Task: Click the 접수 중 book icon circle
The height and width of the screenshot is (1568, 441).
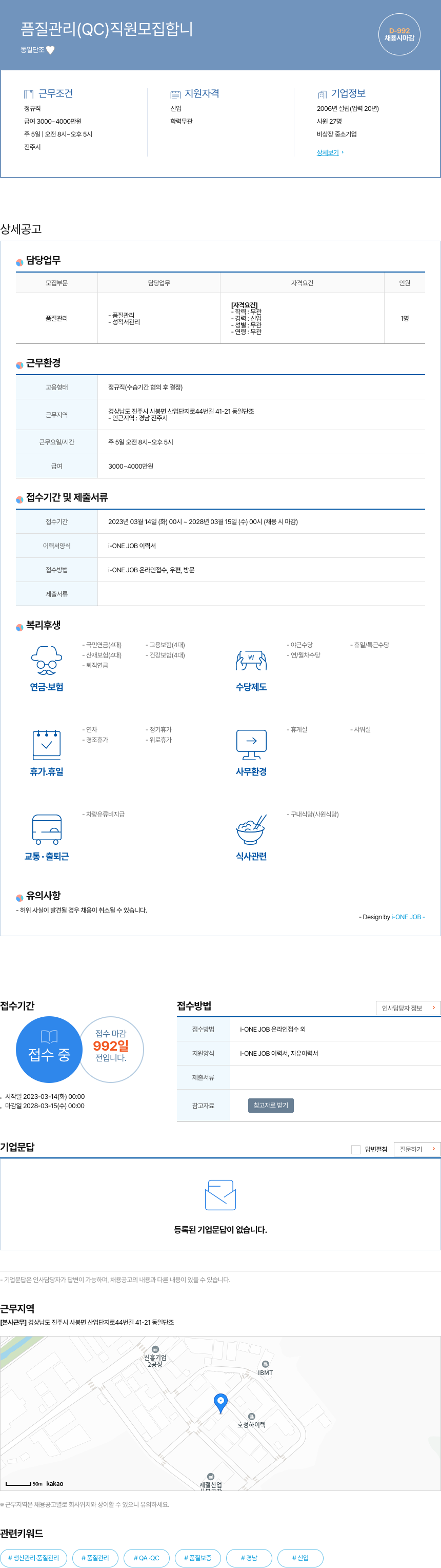Action: [49, 1050]
